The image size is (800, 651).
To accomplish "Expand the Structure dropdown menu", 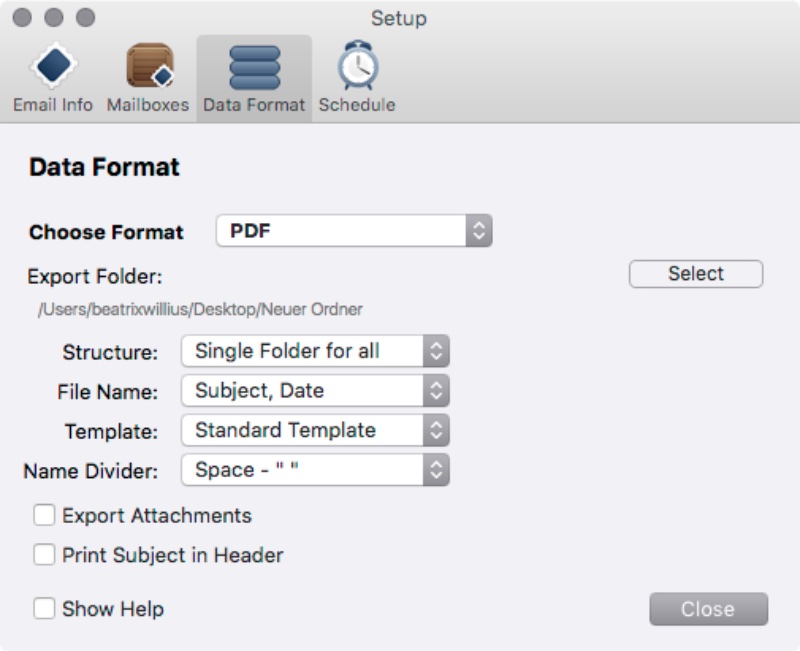I will click(315, 351).
